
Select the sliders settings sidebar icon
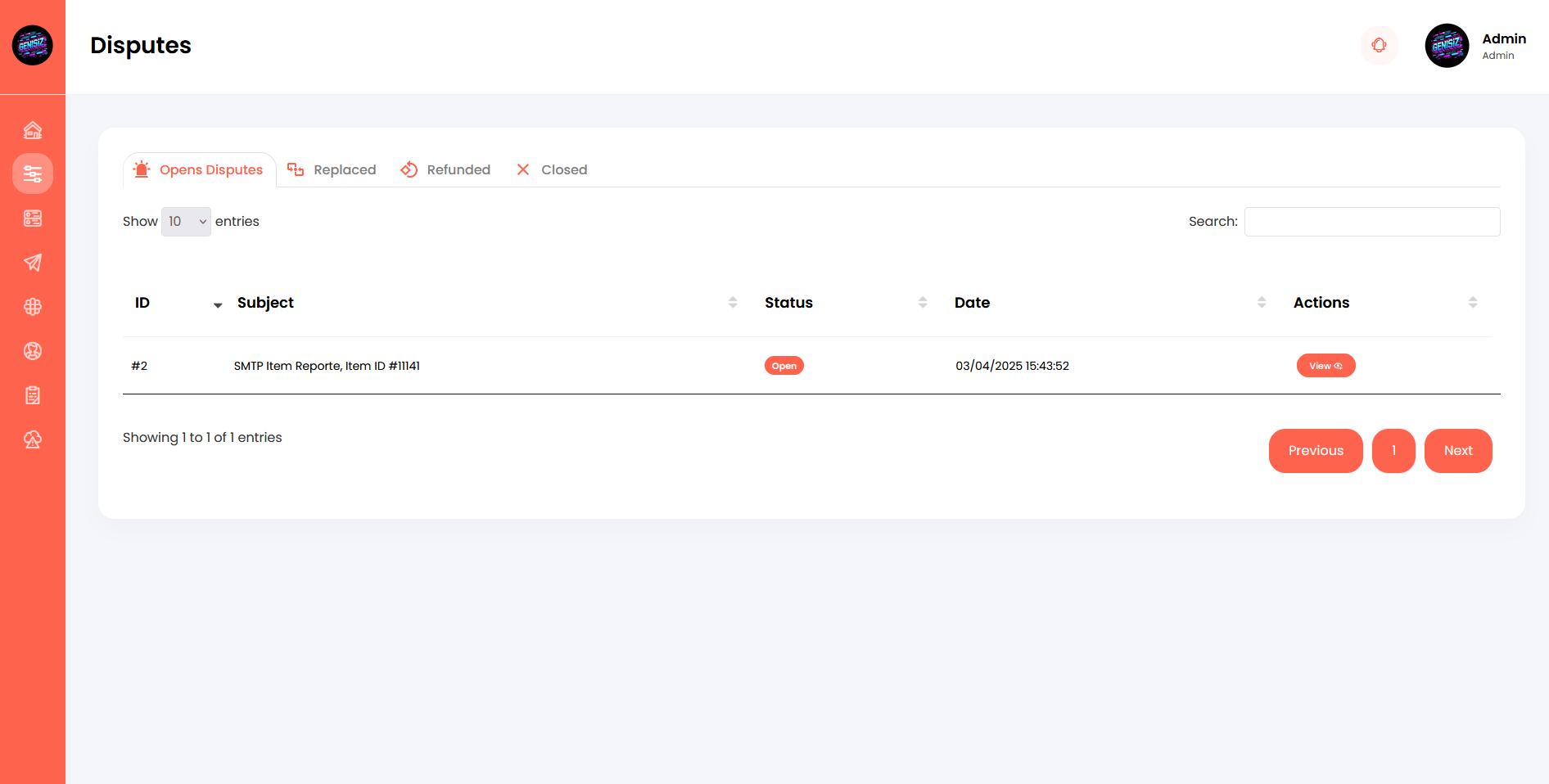click(33, 173)
